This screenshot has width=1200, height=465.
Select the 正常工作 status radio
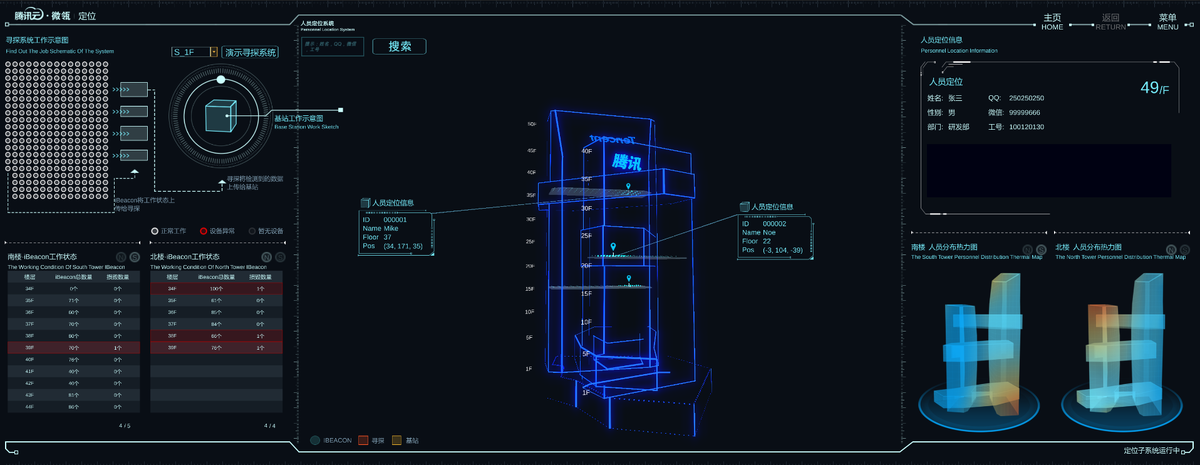coord(154,231)
